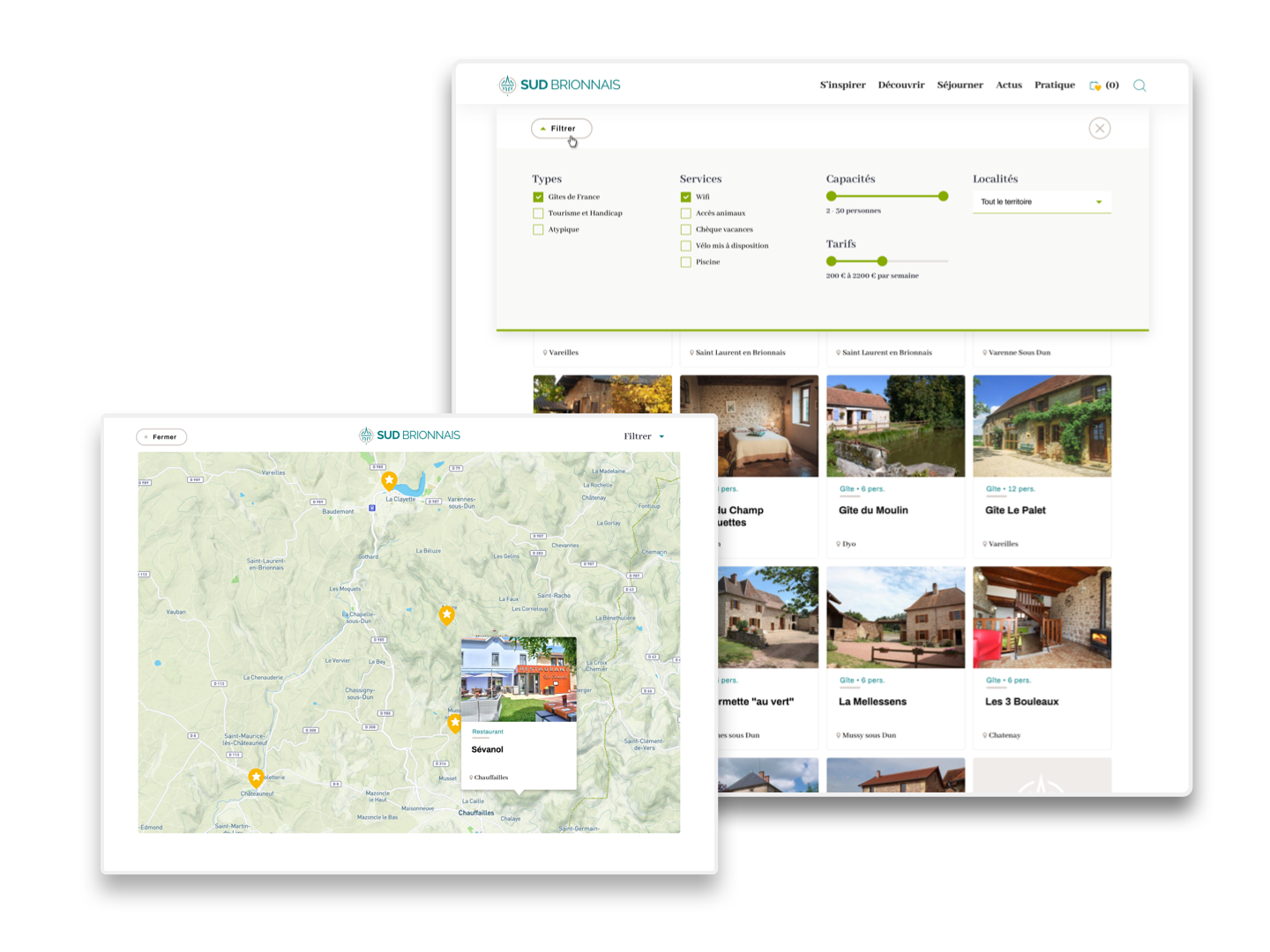Viewport: 1270px width, 952px height.
Task: Check the Chèque vacances option
Action: point(685,230)
